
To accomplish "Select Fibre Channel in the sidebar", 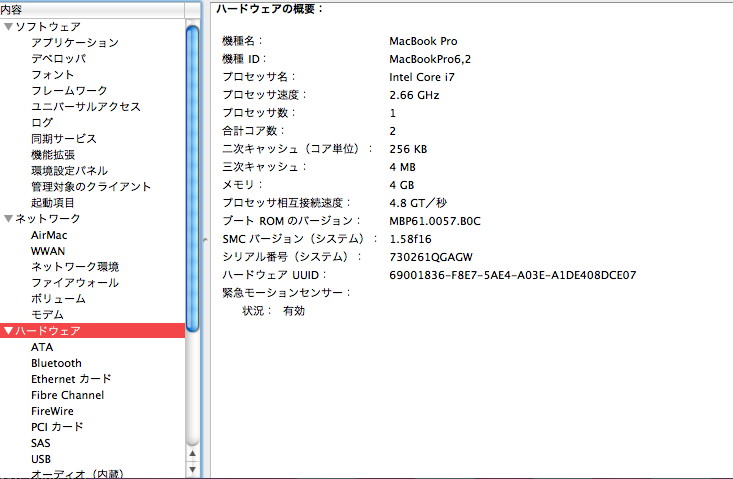I will point(67,395).
